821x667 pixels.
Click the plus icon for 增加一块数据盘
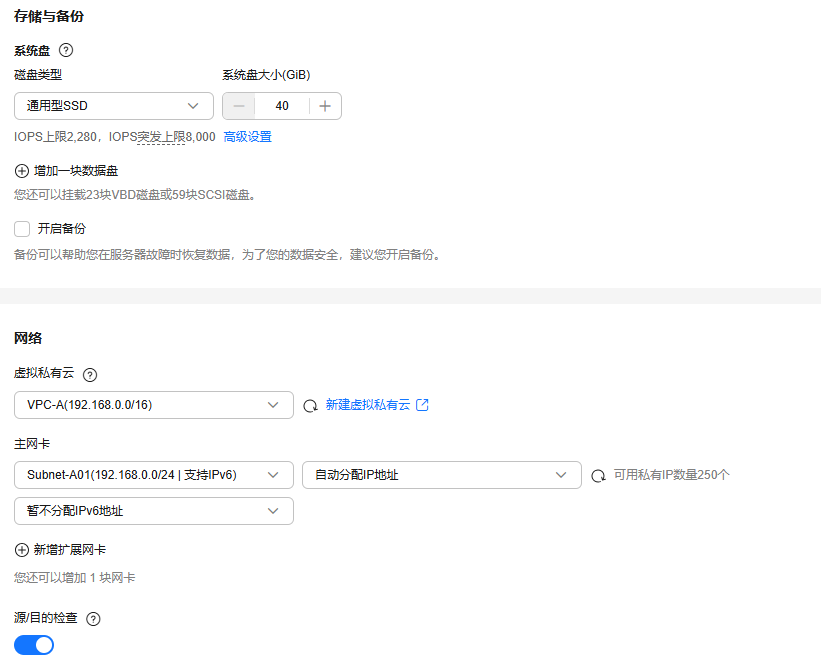point(21,171)
